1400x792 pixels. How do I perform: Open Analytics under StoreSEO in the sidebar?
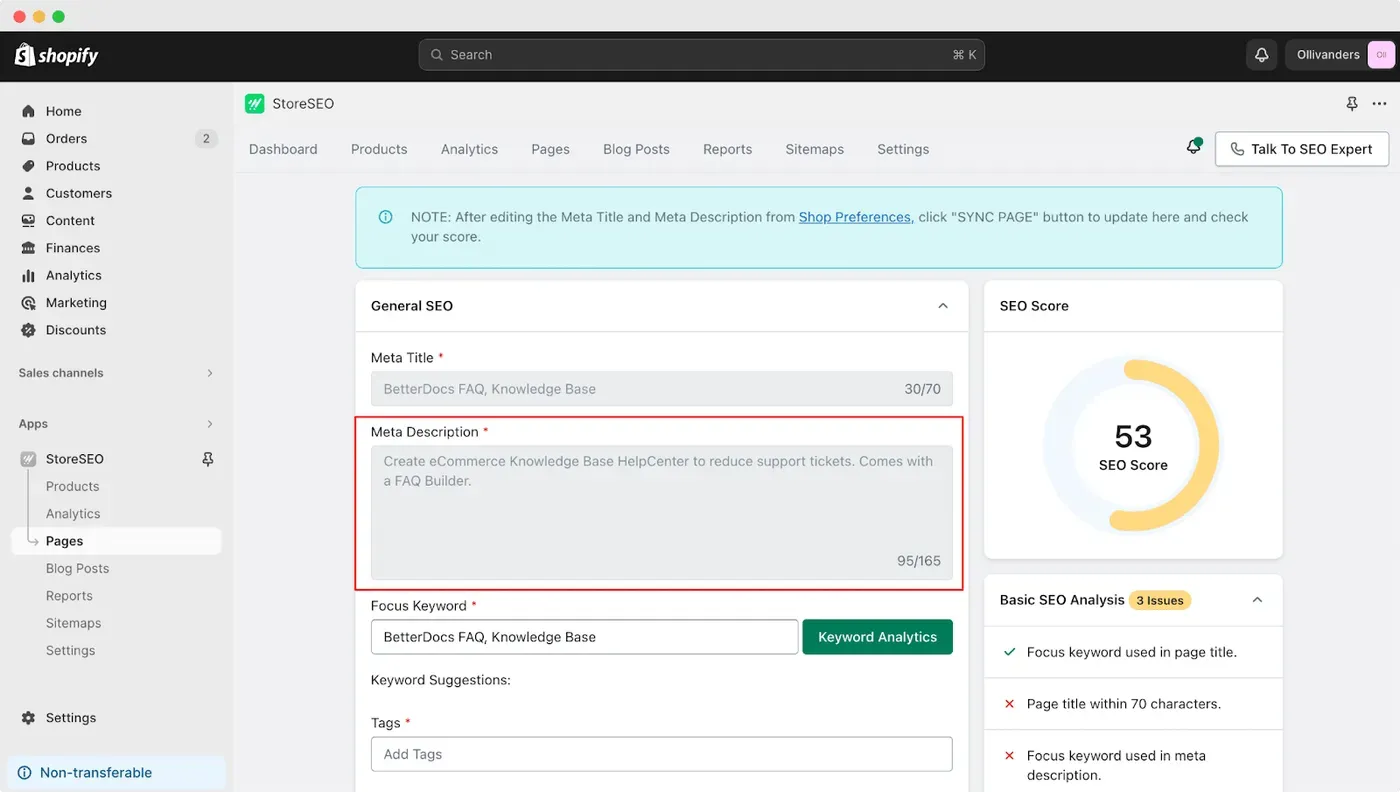73,514
